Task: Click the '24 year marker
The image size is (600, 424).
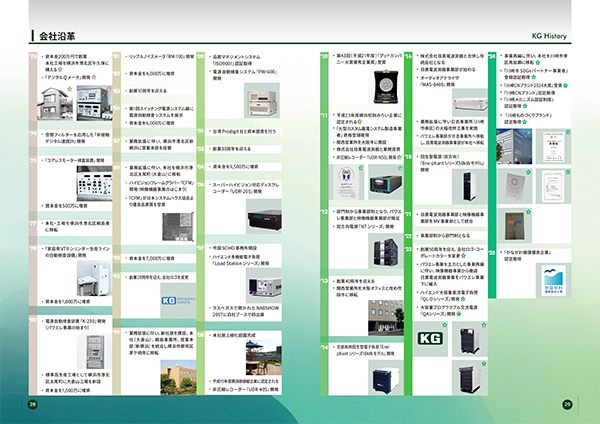Action: [492, 56]
